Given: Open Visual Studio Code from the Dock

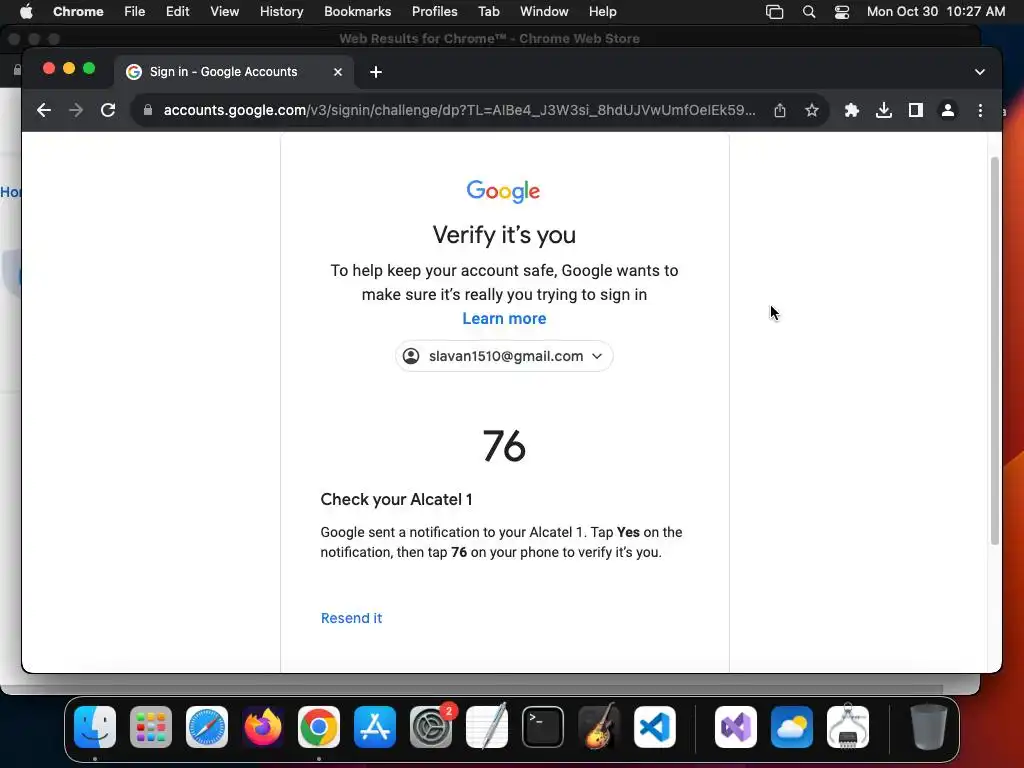Looking at the screenshot, I should tap(655, 727).
